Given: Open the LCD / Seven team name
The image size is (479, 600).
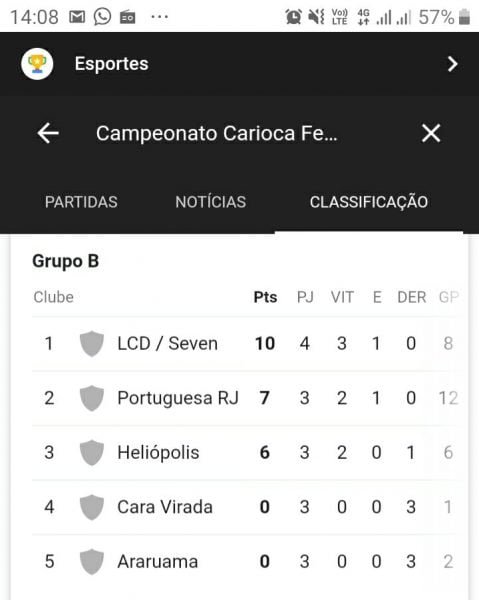Looking at the screenshot, I should coord(168,344).
